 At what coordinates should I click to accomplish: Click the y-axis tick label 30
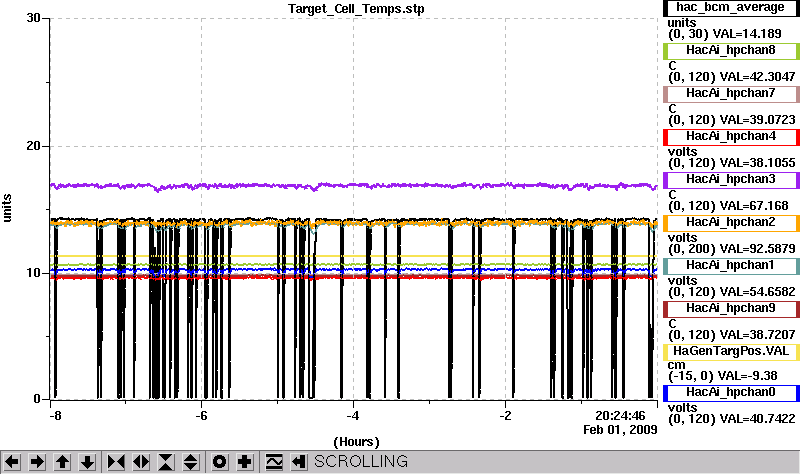(x=34, y=18)
